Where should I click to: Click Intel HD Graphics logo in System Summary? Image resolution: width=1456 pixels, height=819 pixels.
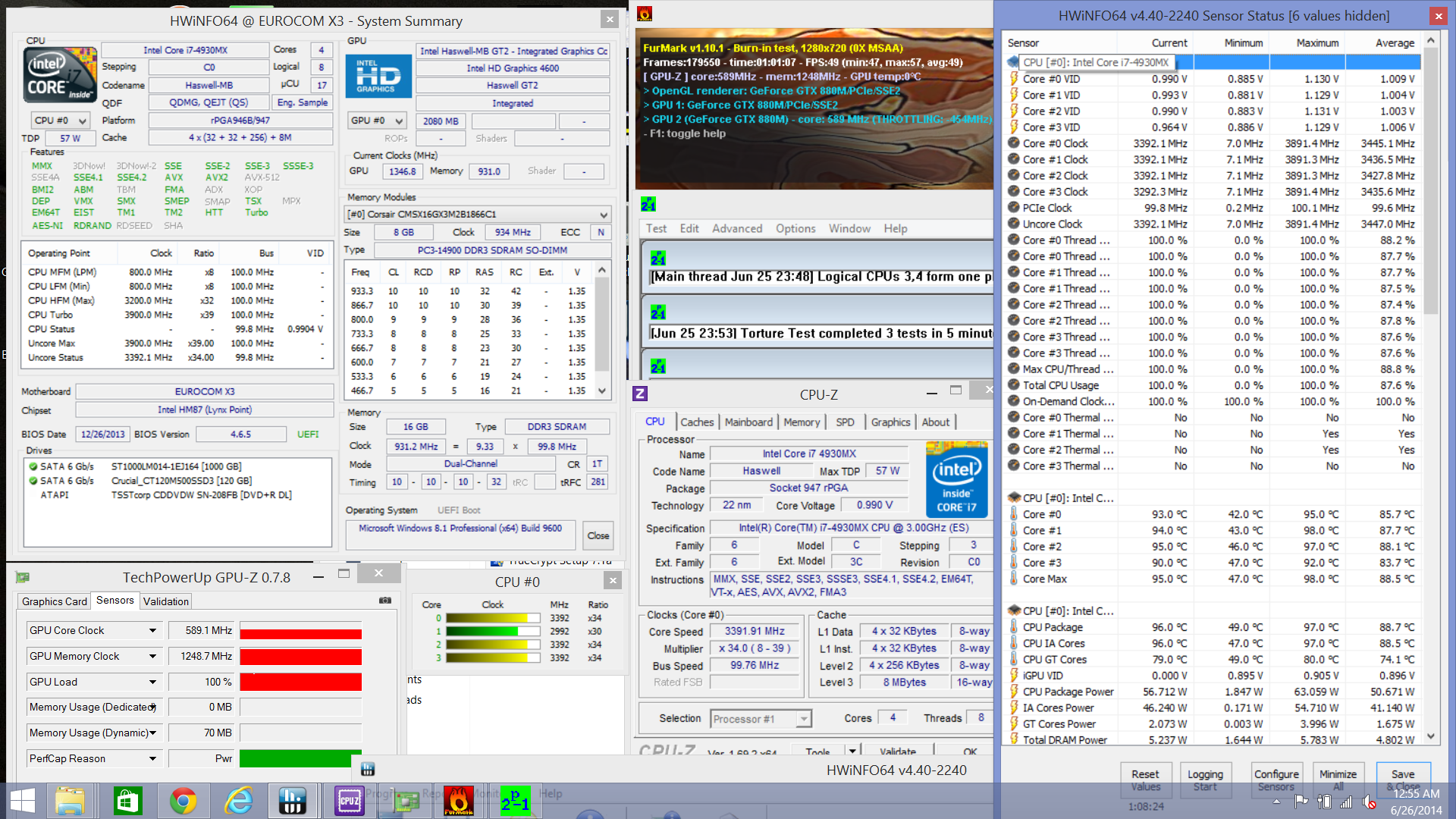pyautogui.click(x=378, y=77)
